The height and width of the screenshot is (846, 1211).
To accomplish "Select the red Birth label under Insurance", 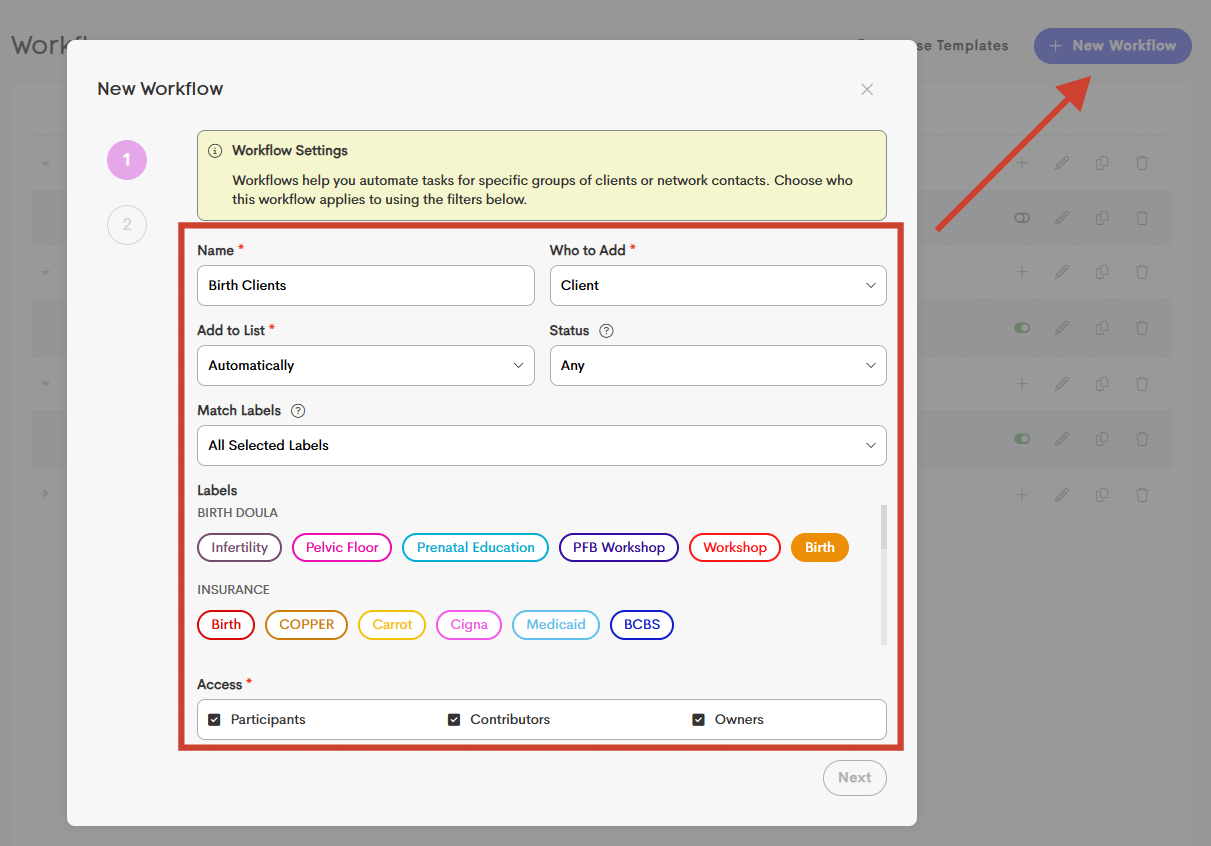I will coord(226,625).
